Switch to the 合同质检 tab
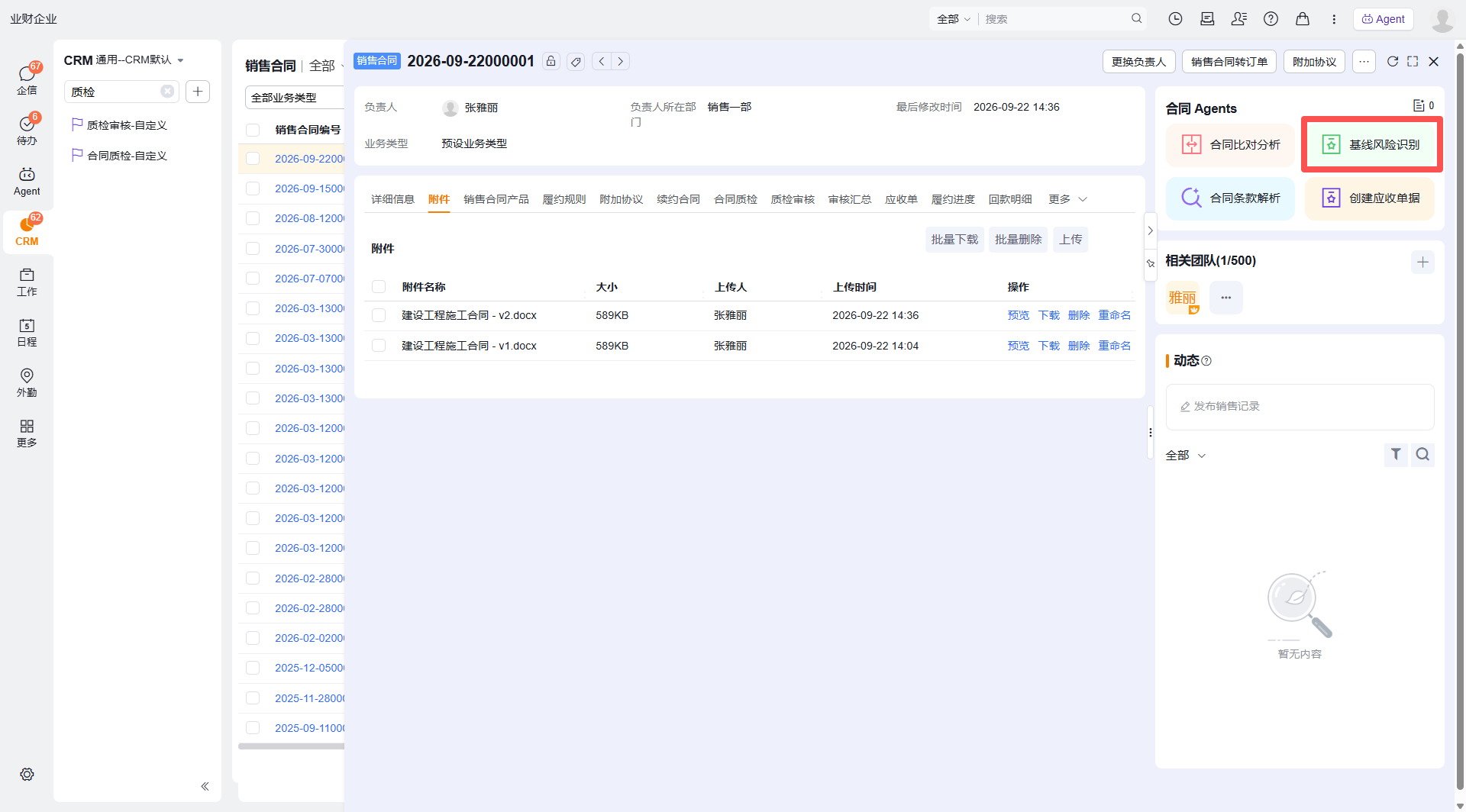Screen dimensions: 1466x812 (x=735, y=199)
